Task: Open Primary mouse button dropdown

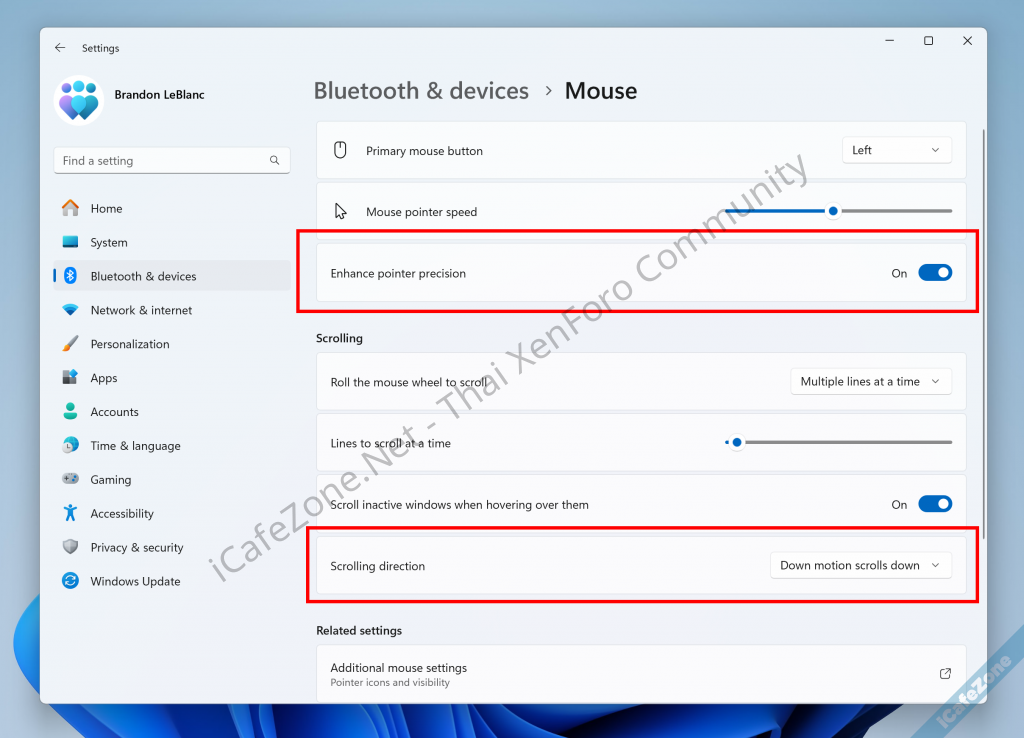Action: point(896,150)
